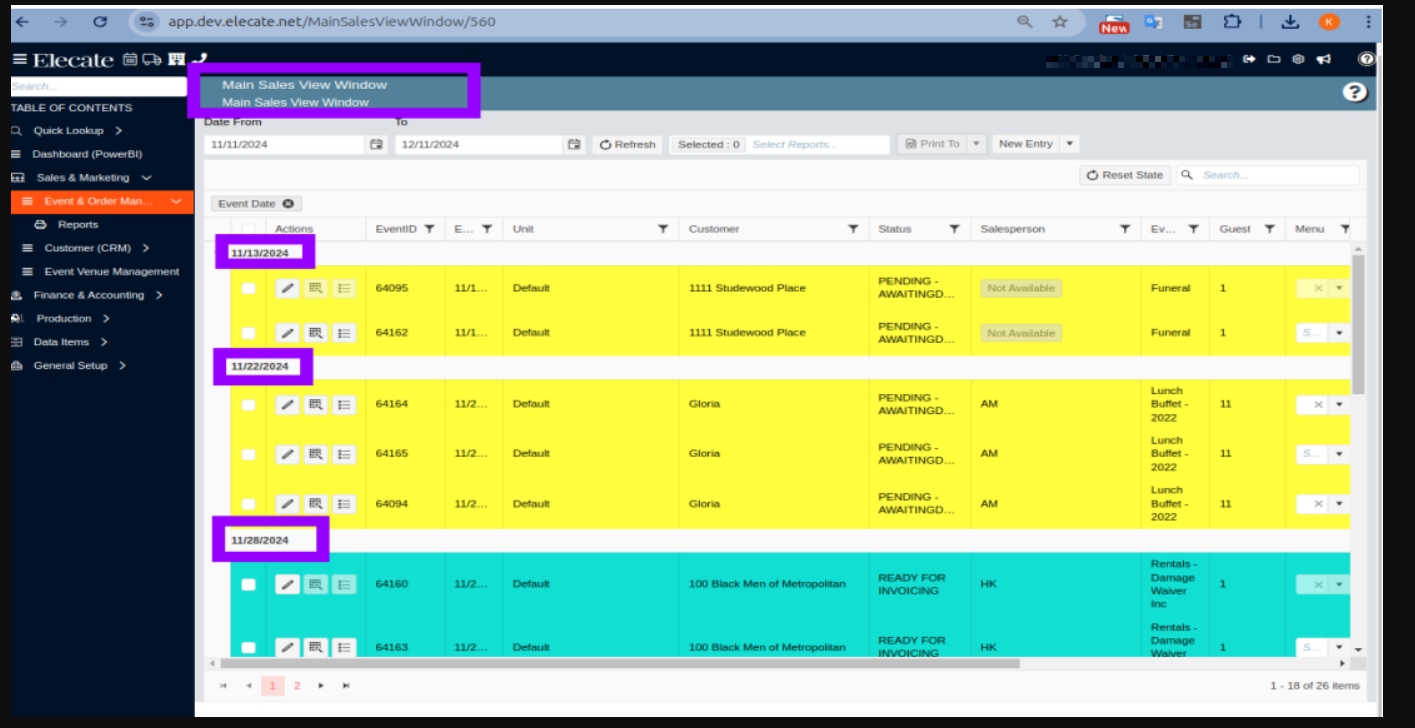Click the details view icon for event 64162
The image size is (1415, 728).
pos(315,333)
